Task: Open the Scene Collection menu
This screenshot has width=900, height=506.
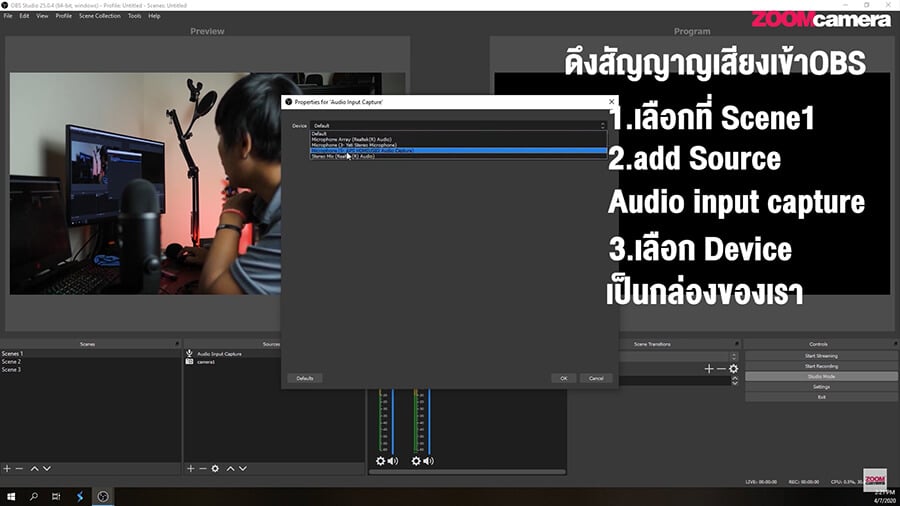Action: (100, 16)
